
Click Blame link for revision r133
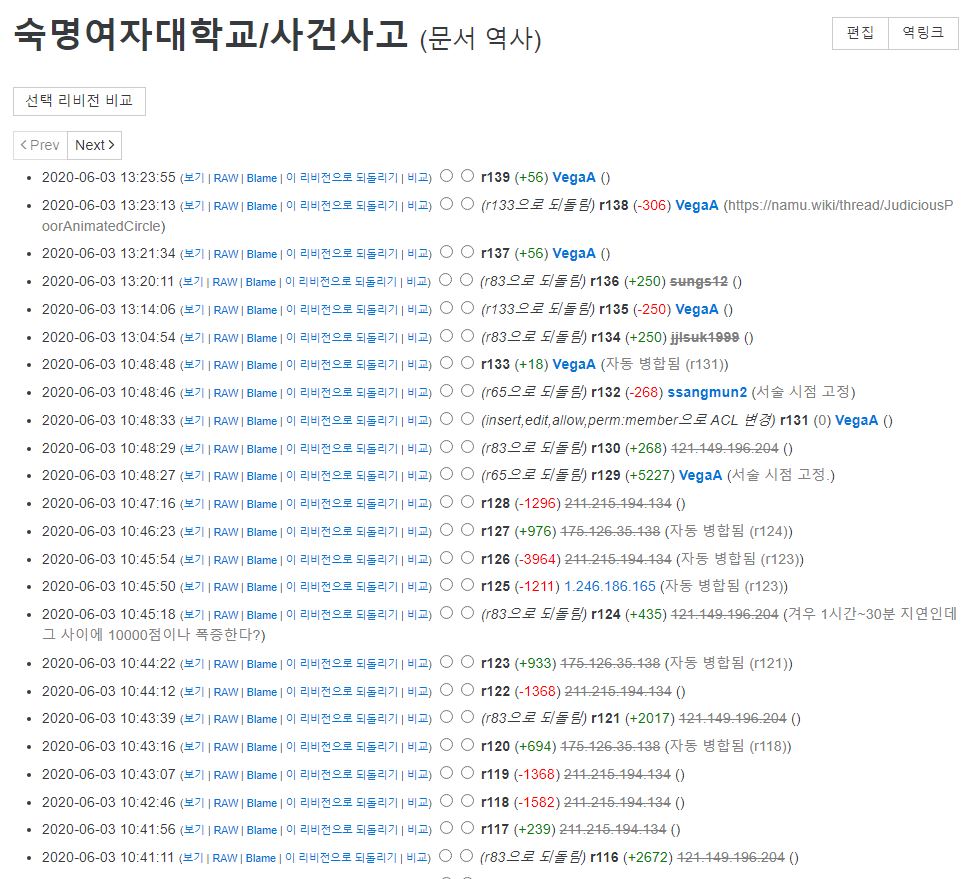coord(261,365)
